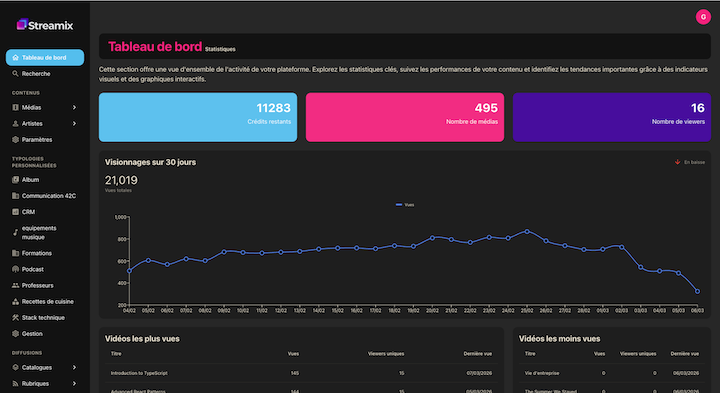Image resolution: width=720 pixels, height=393 pixels.
Task: Expand the Artistes submenu chevron
Action: coord(74,124)
